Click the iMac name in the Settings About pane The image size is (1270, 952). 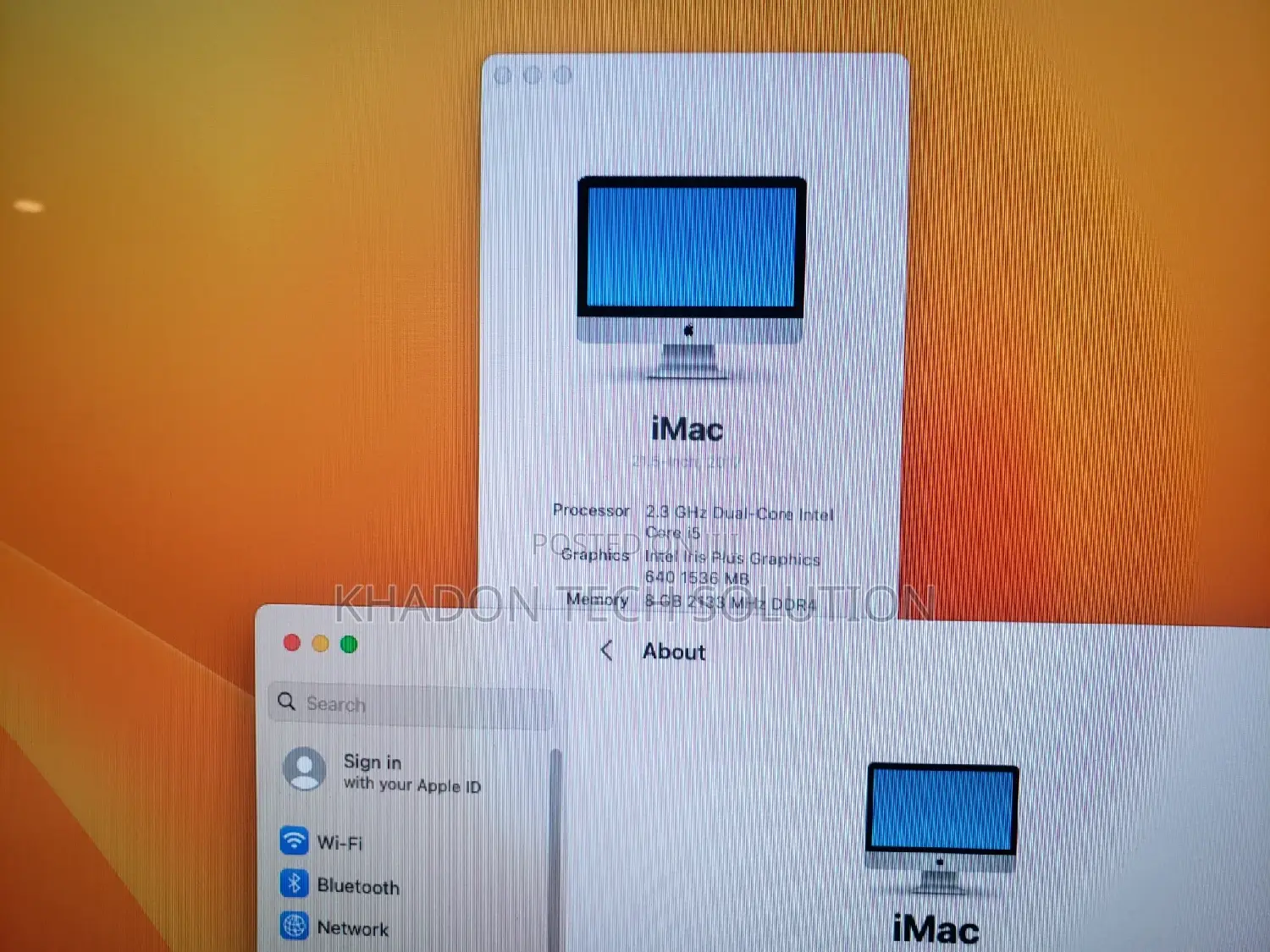[x=936, y=930]
